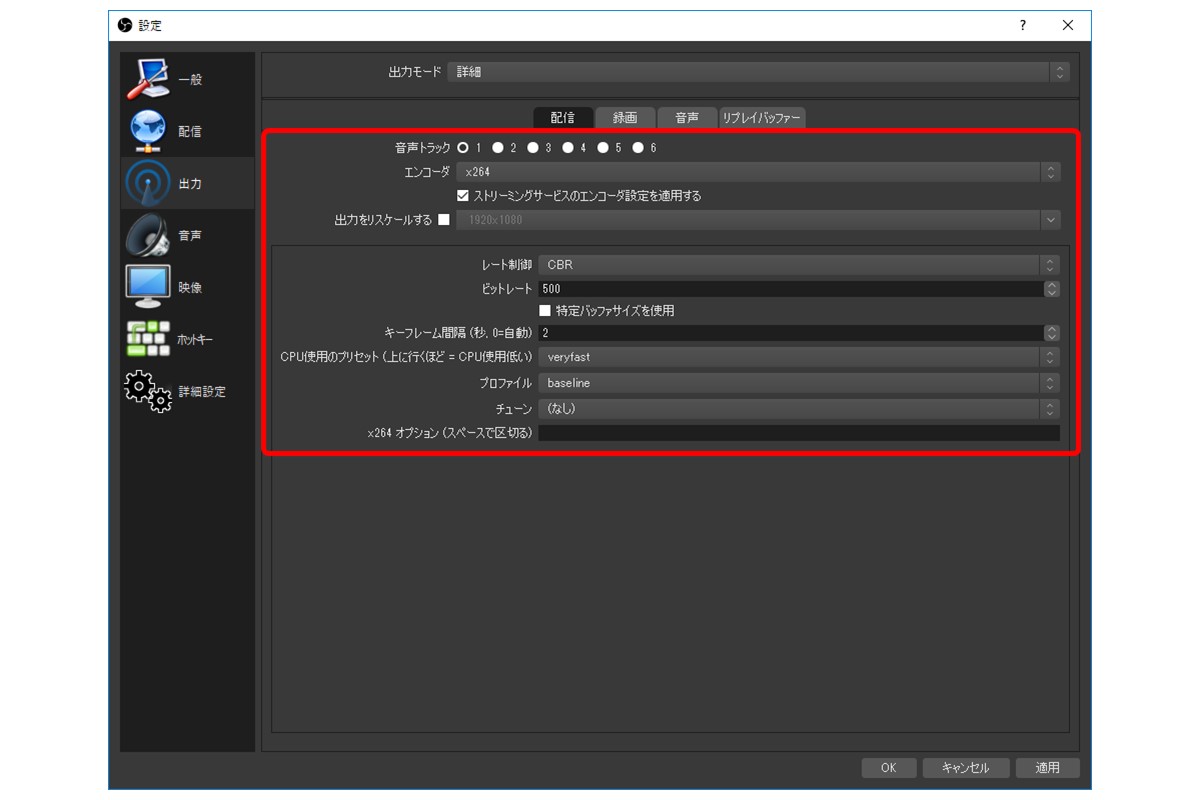Open the プロファイル baseline dropdown

tap(799, 383)
